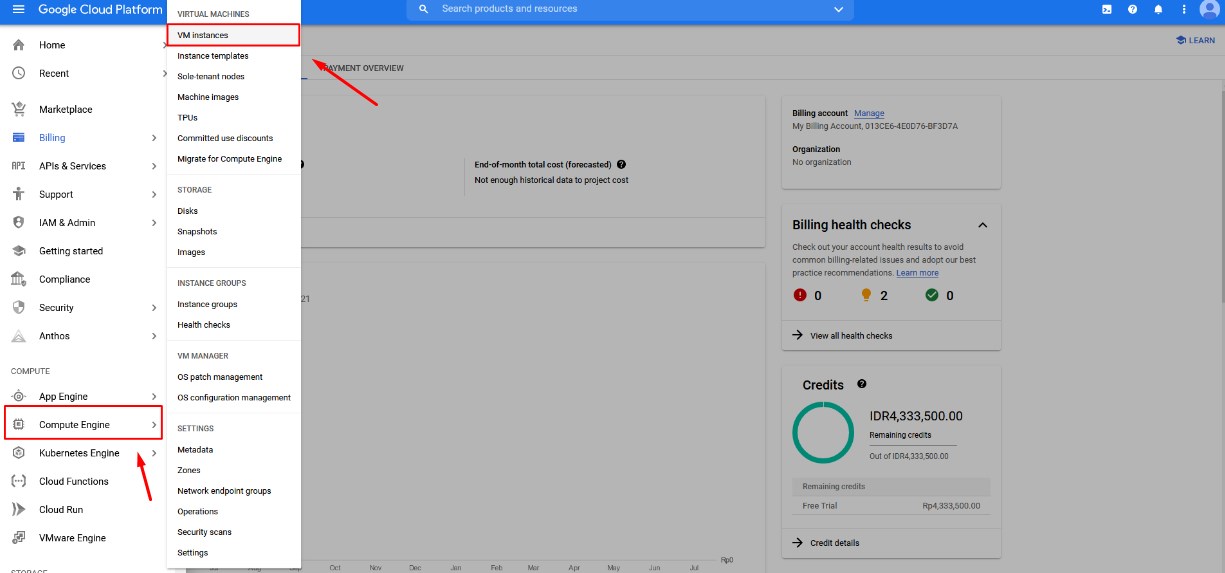Click the search magnifier icon
The image size is (1225, 573).
click(423, 9)
